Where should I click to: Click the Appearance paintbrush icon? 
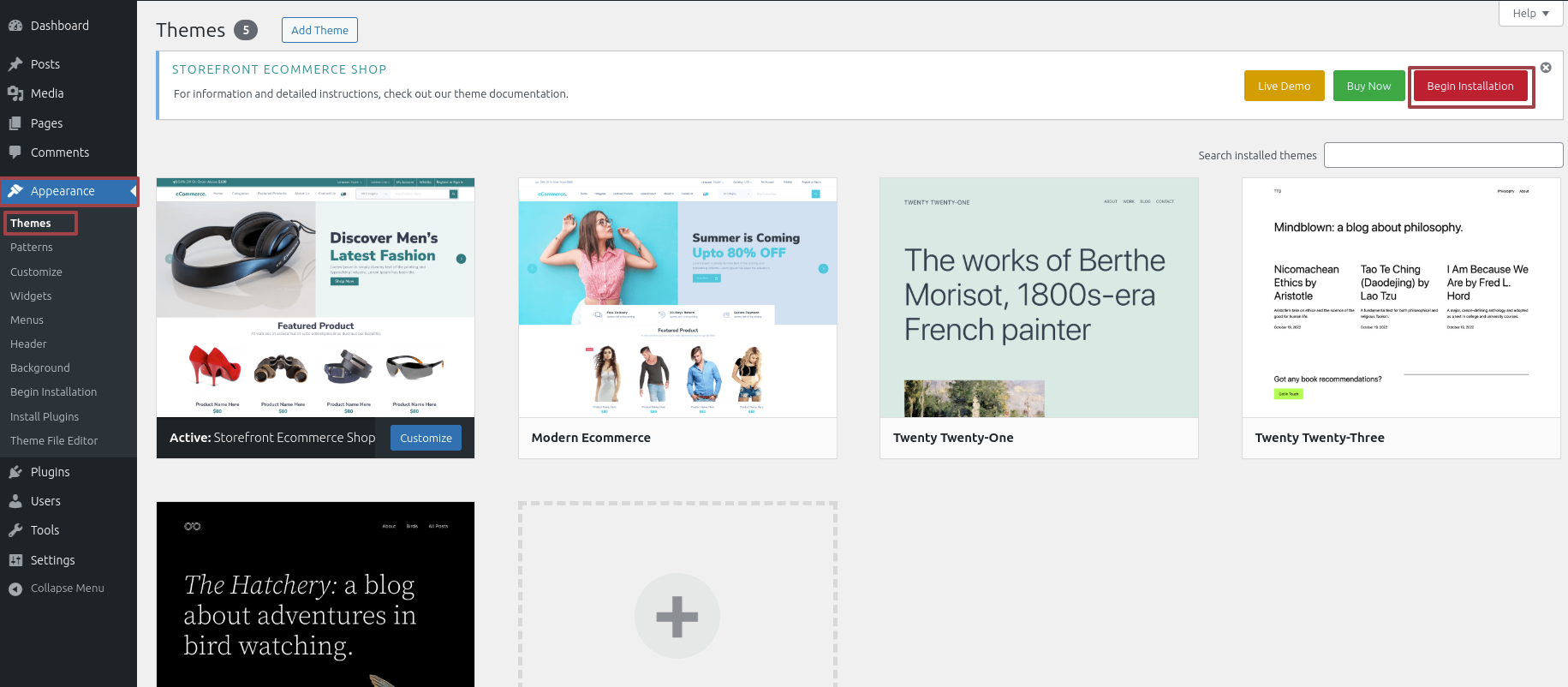click(x=15, y=191)
